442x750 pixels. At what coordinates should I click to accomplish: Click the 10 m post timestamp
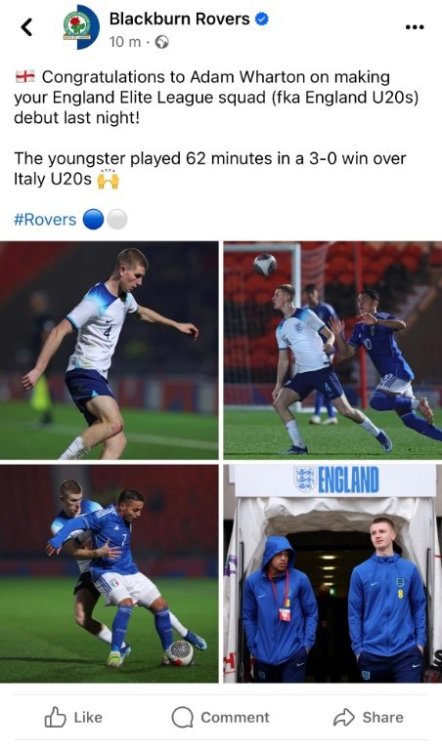[125, 42]
